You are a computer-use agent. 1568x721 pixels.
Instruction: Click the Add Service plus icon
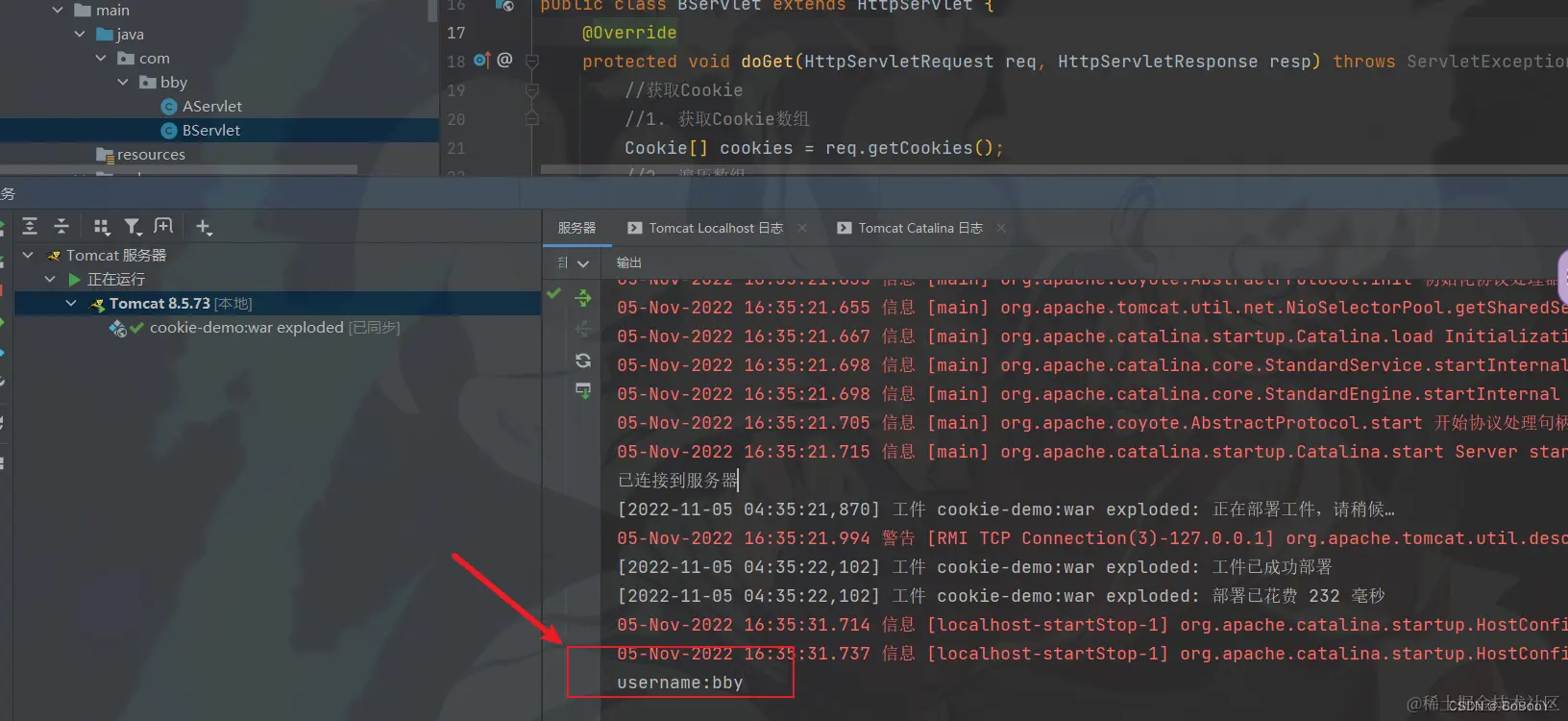pos(203,227)
